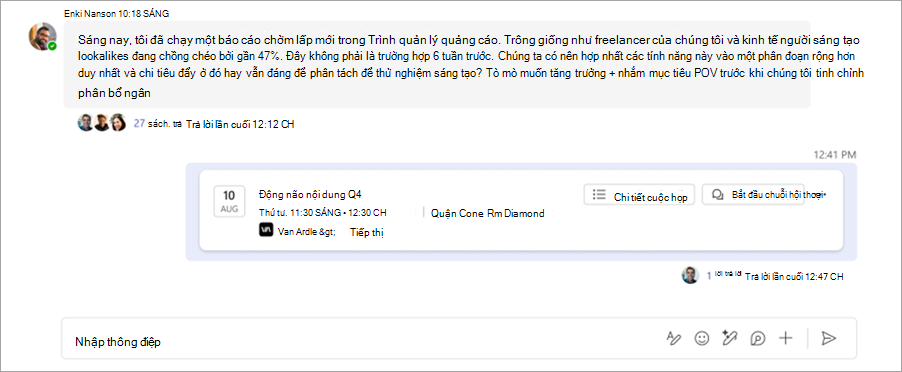This screenshot has height=372, width=902.
Task: Open the 'Động não nội dung Q4' meeting title
Action: pos(310,194)
